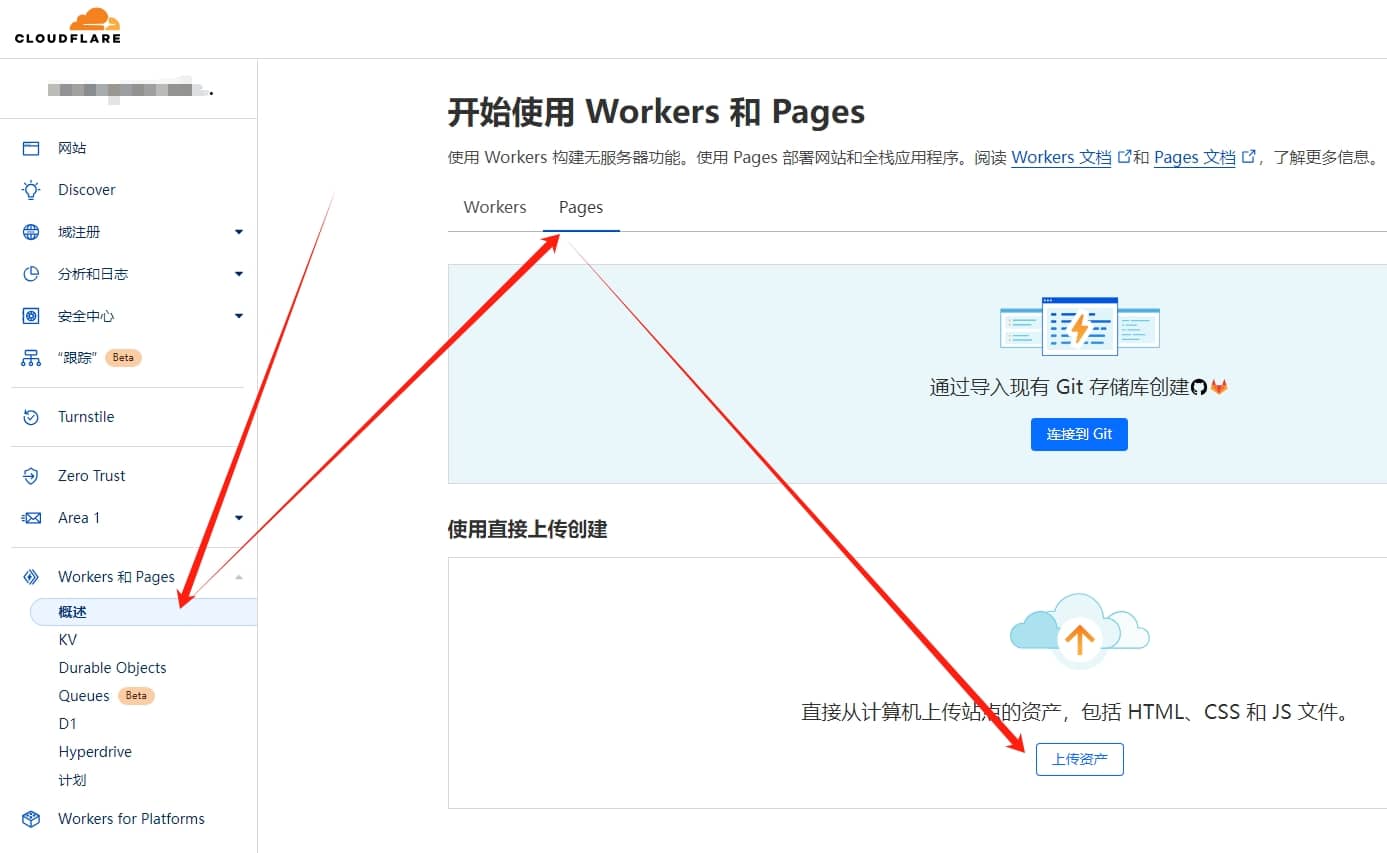The width and height of the screenshot is (1387, 853).
Task: Expand the 分析和日志 dropdown arrow
Action: point(238,274)
